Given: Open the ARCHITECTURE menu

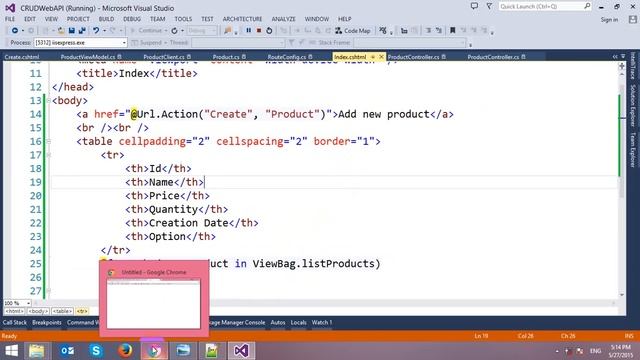Looking at the screenshot, I should (x=242, y=19).
